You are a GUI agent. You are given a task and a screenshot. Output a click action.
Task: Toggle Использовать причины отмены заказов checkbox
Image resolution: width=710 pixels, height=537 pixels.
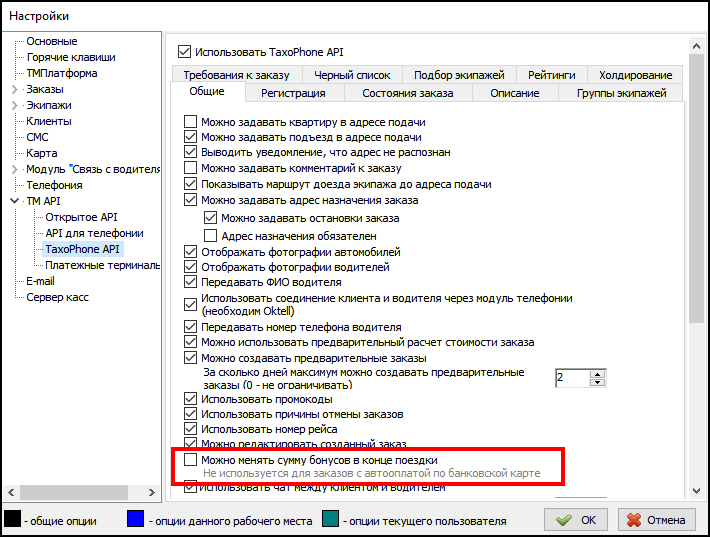coord(190,414)
